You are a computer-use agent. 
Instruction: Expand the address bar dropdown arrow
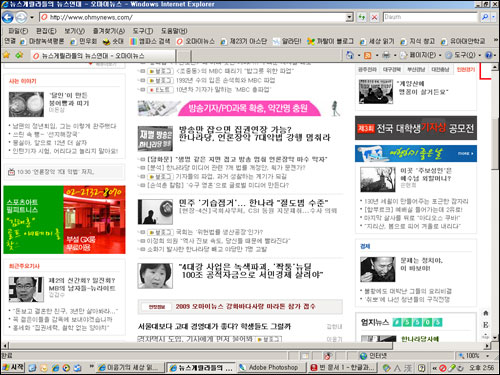coord(349,17)
